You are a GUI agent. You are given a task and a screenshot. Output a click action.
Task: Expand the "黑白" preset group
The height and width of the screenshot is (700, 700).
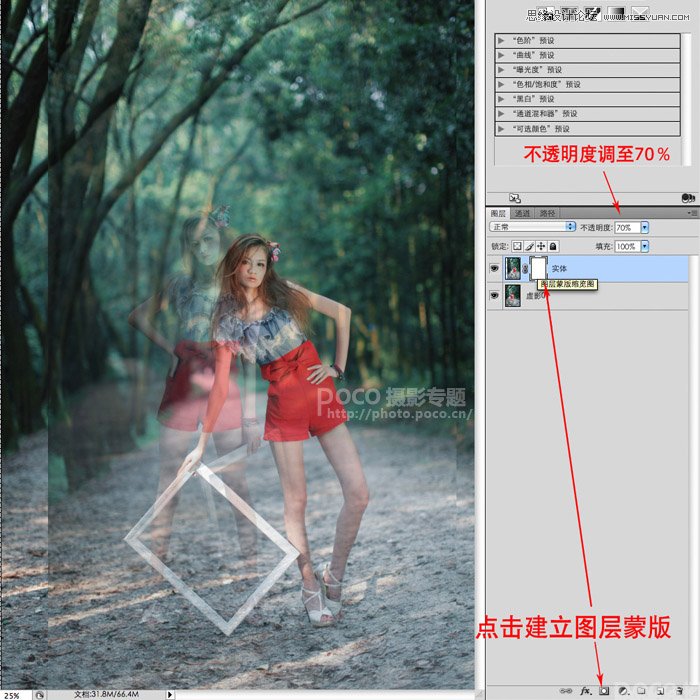click(501, 99)
